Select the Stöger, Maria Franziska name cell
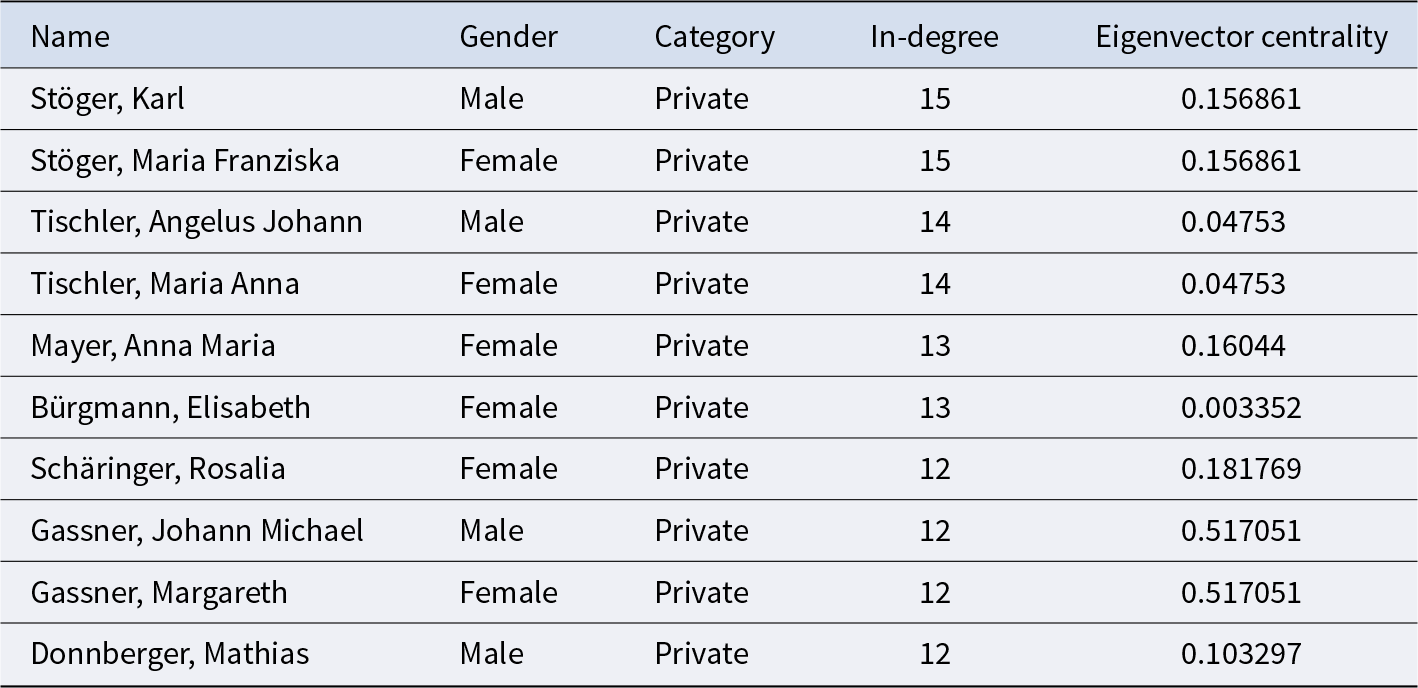The width and height of the screenshot is (1418, 688). pos(185,161)
